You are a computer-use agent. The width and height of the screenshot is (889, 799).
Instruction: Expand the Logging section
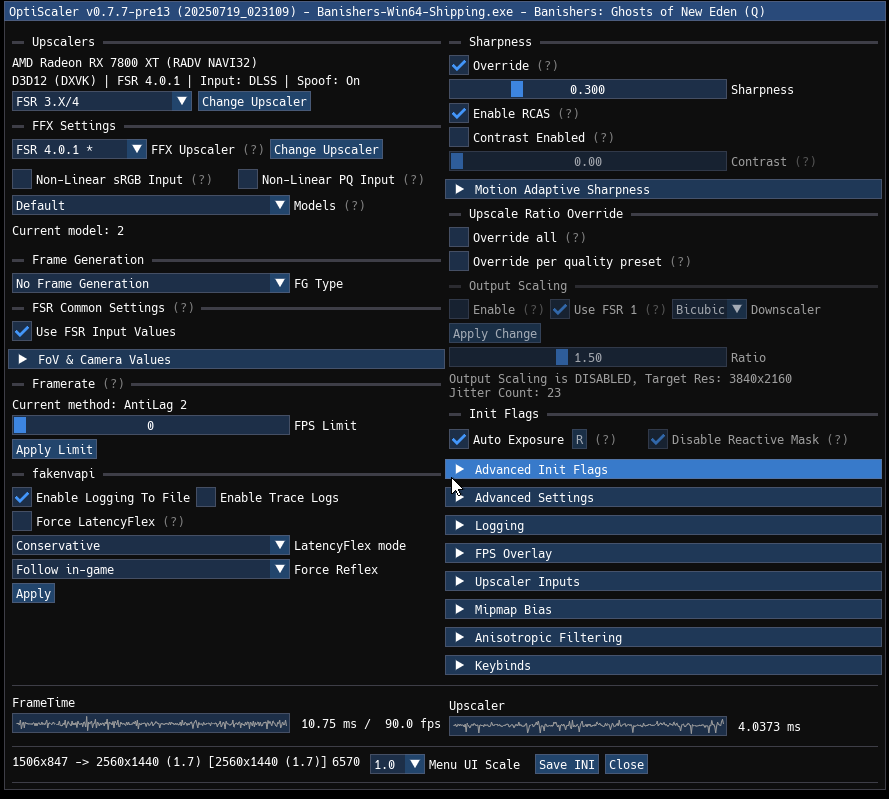point(663,526)
